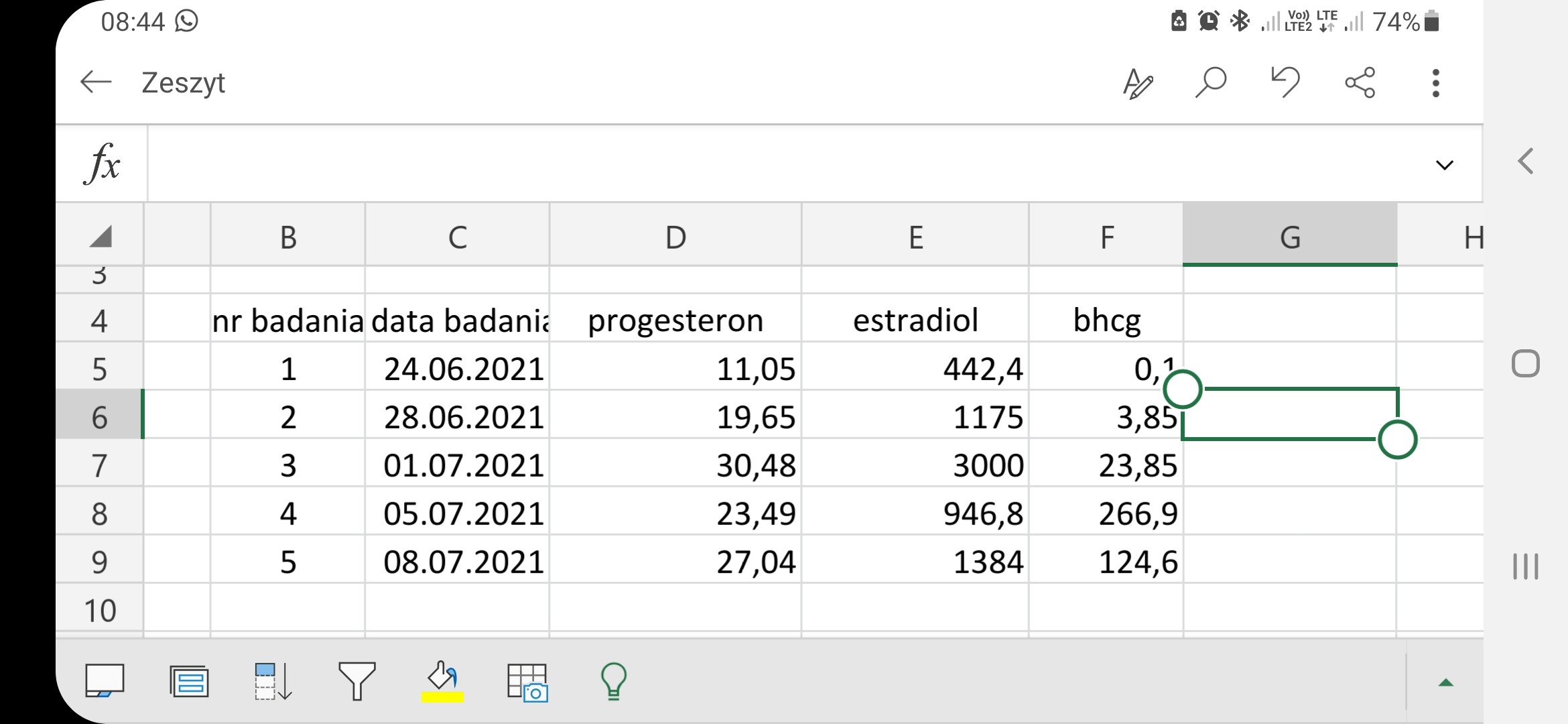Tap the lightbulb Tell Me icon
Screen dimensions: 1568x724
613,682
